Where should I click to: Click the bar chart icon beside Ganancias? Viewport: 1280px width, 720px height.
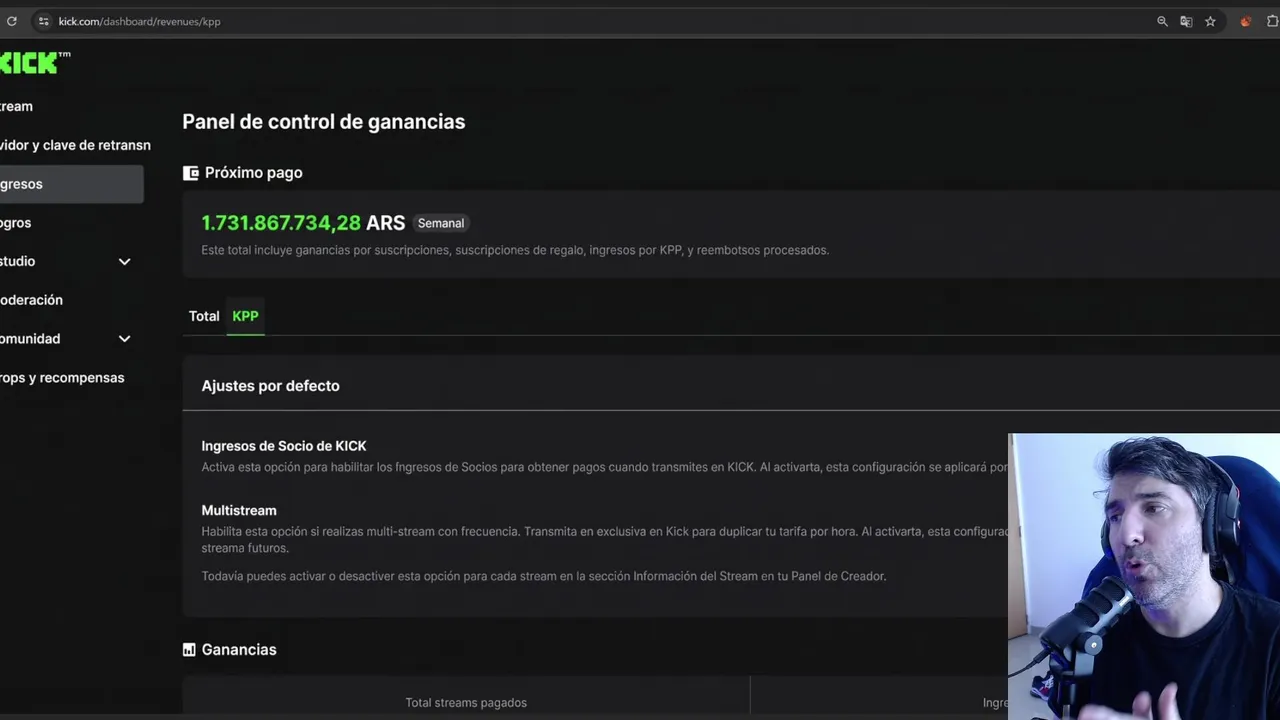coord(189,650)
